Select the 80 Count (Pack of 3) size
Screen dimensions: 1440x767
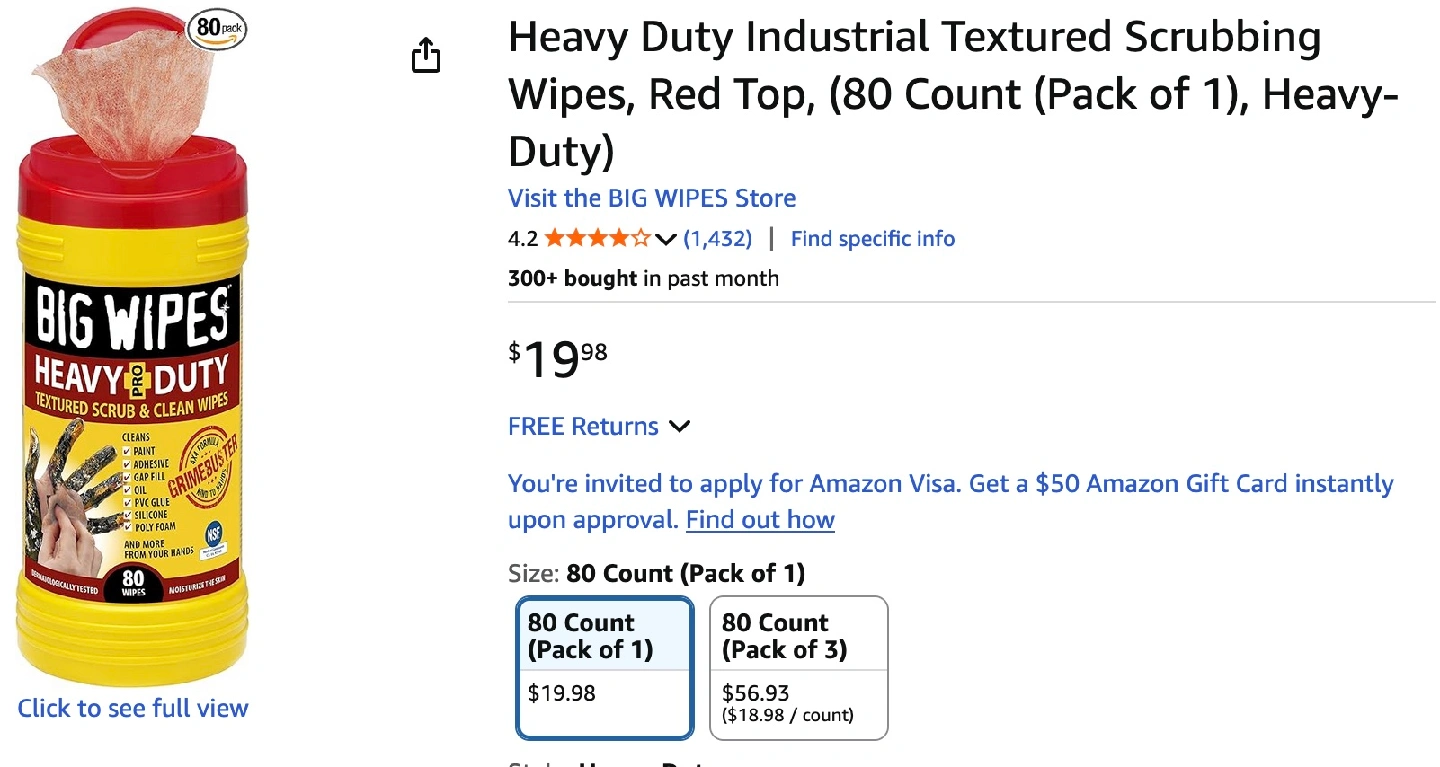[798, 667]
